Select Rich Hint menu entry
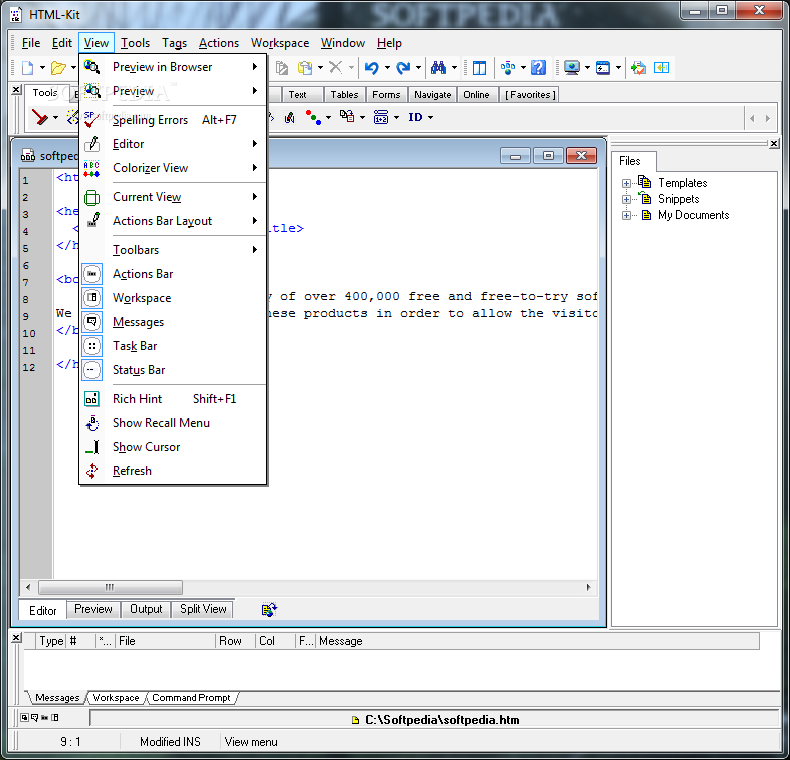Screen dimensions: 790x760 click(173, 399)
